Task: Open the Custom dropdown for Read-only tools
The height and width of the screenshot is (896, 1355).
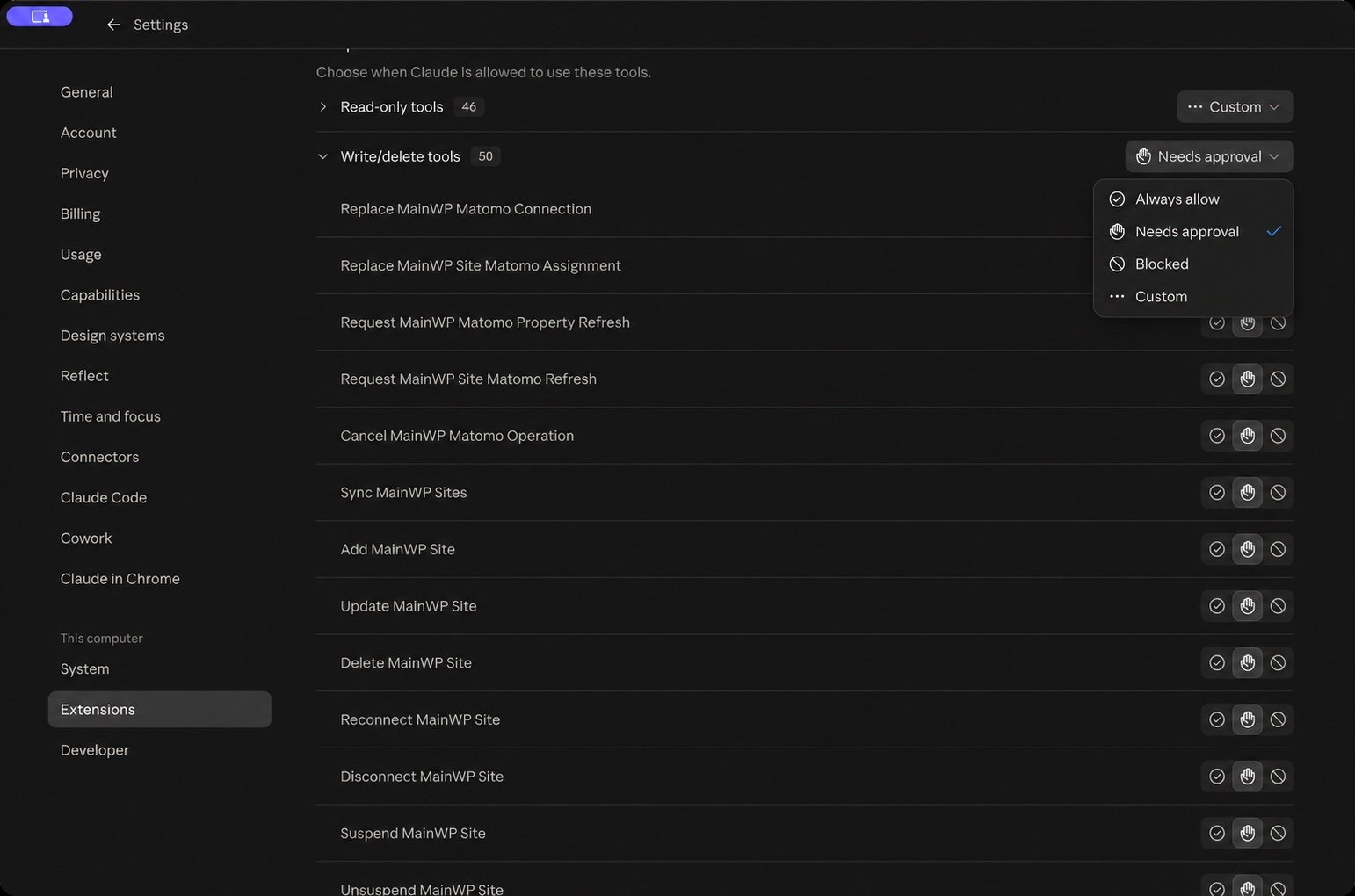Action: pyautogui.click(x=1235, y=107)
